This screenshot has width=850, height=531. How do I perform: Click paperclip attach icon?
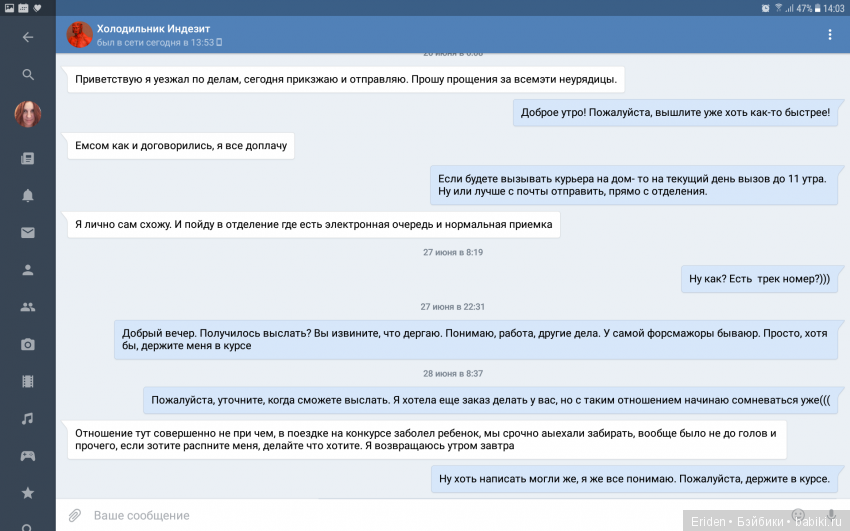click(x=74, y=515)
